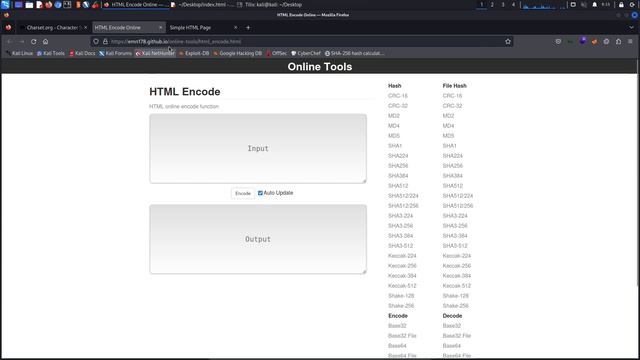
Task: Open Decode Base64 link
Action: (451, 346)
